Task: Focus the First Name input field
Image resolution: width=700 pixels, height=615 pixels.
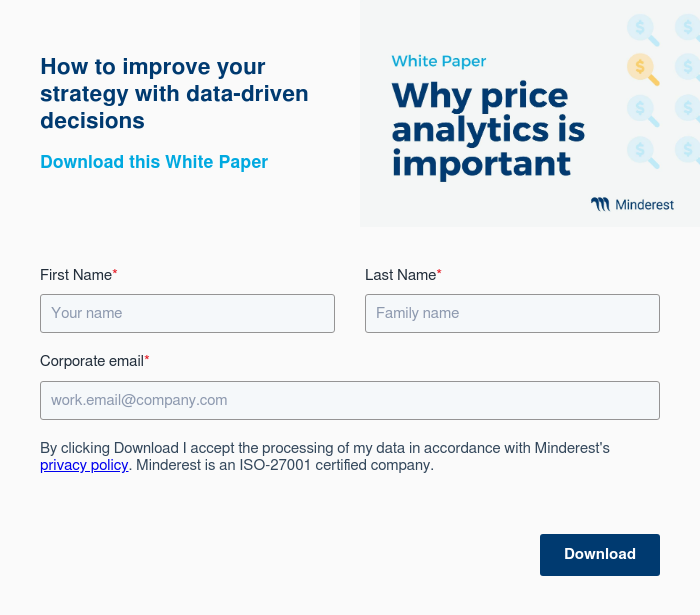Action: click(x=187, y=313)
